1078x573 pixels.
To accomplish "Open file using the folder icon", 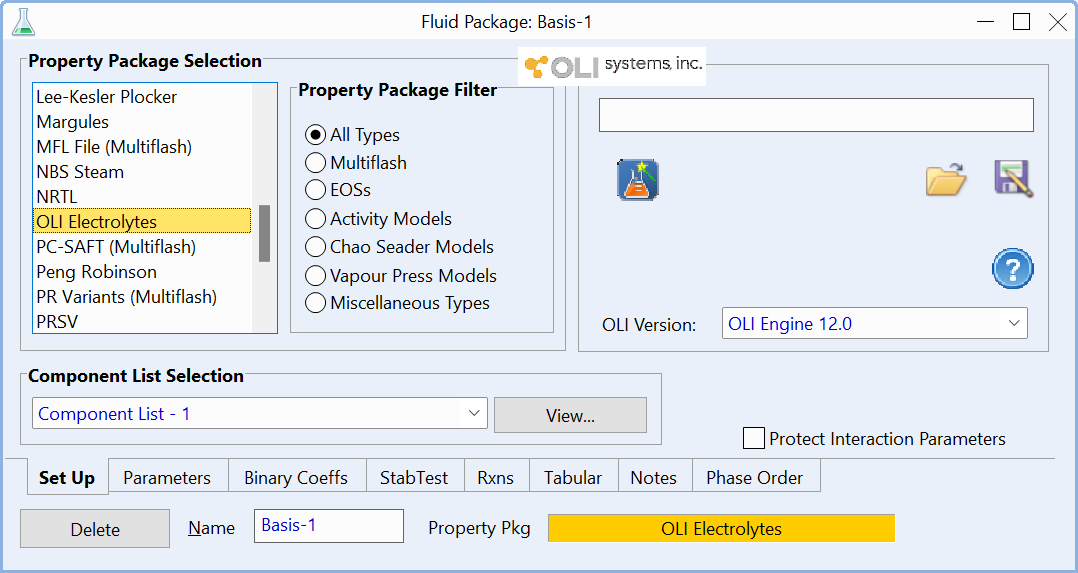I will point(946,180).
